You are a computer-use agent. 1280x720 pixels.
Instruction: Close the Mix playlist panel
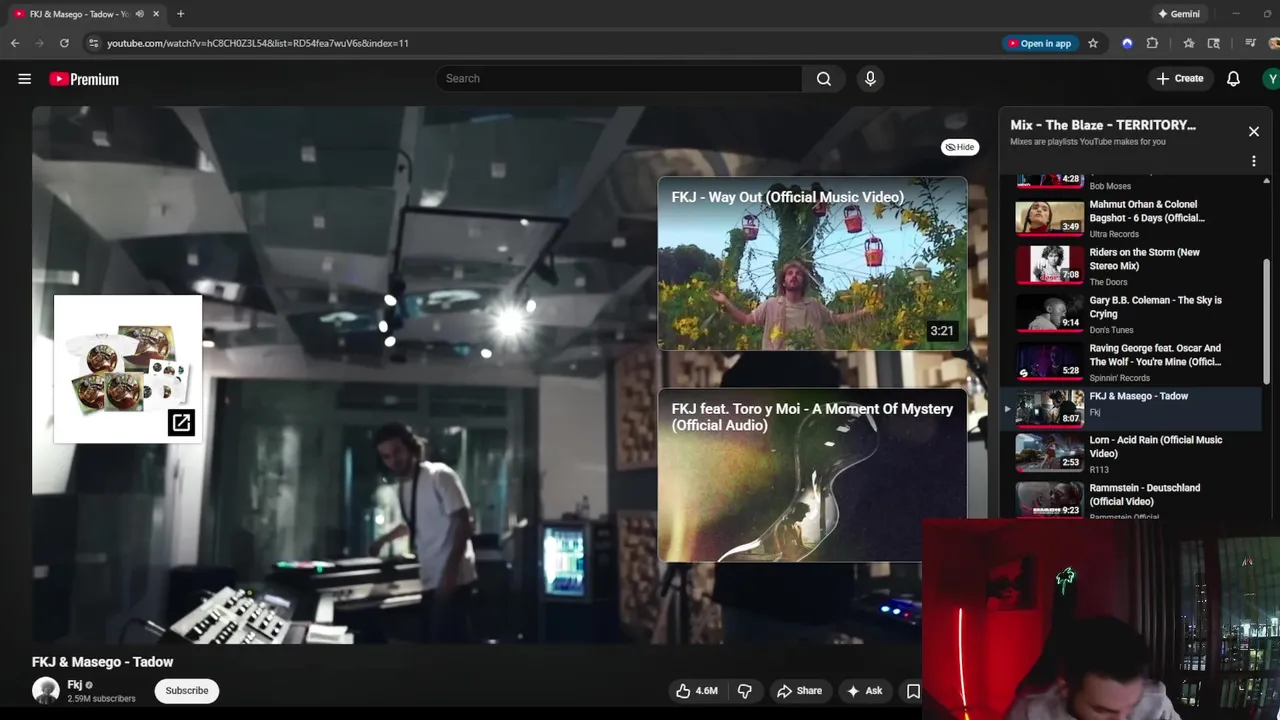(x=1253, y=131)
